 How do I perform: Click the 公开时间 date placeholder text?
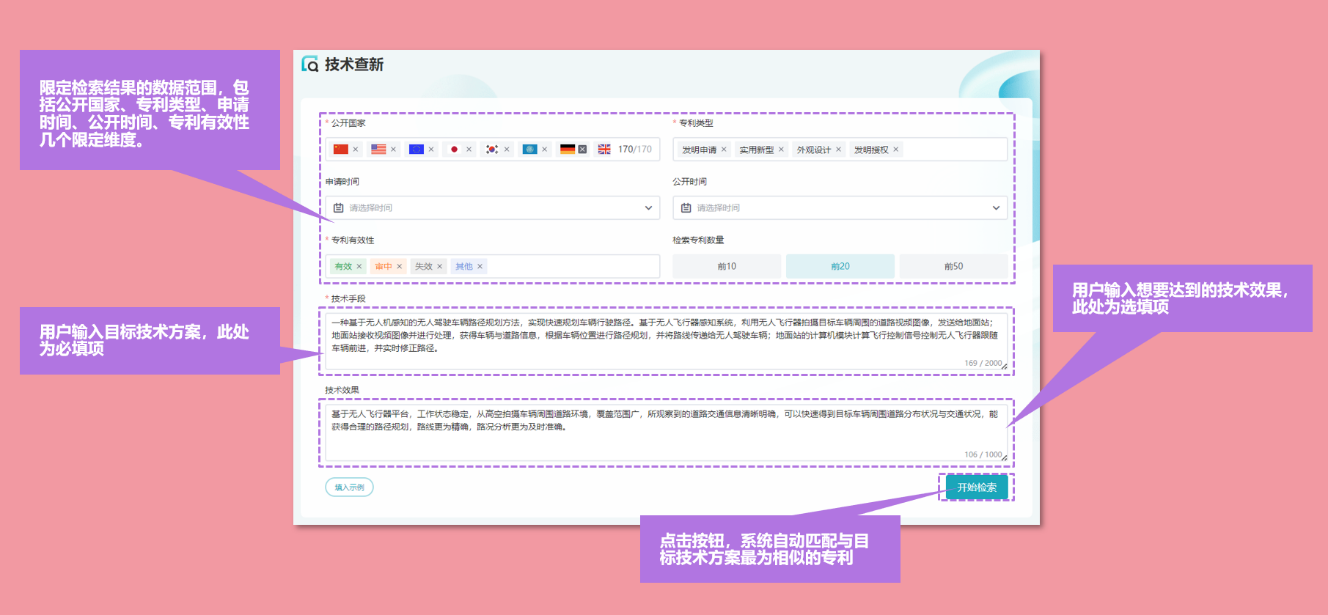[x=719, y=208]
